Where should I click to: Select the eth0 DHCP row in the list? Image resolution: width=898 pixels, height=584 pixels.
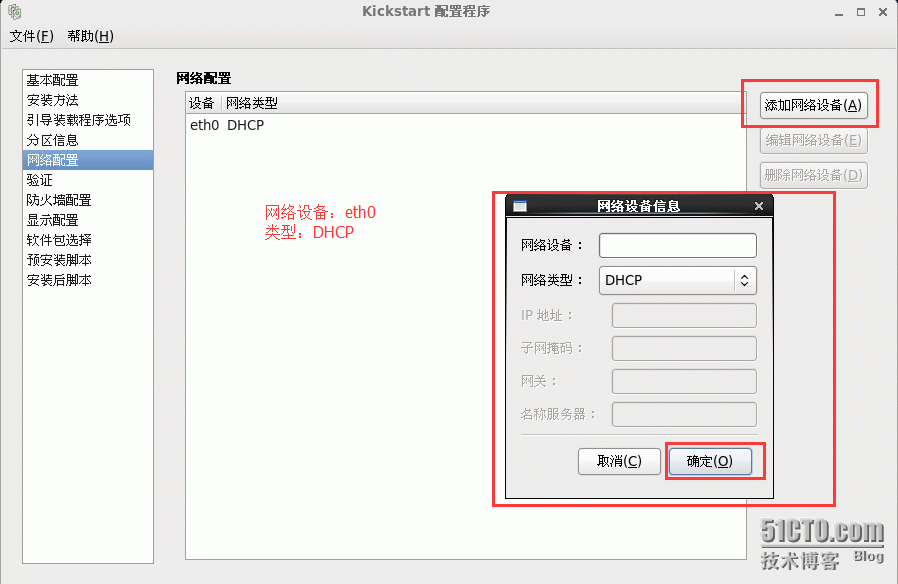pos(465,125)
